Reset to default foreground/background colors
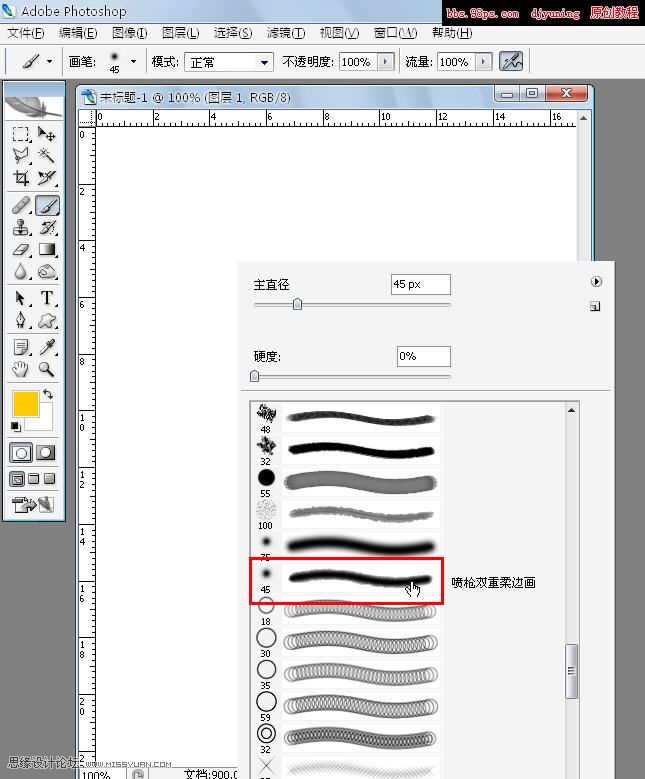Viewport: 645px width, 779px height. pyautogui.click(x=16, y=427)
